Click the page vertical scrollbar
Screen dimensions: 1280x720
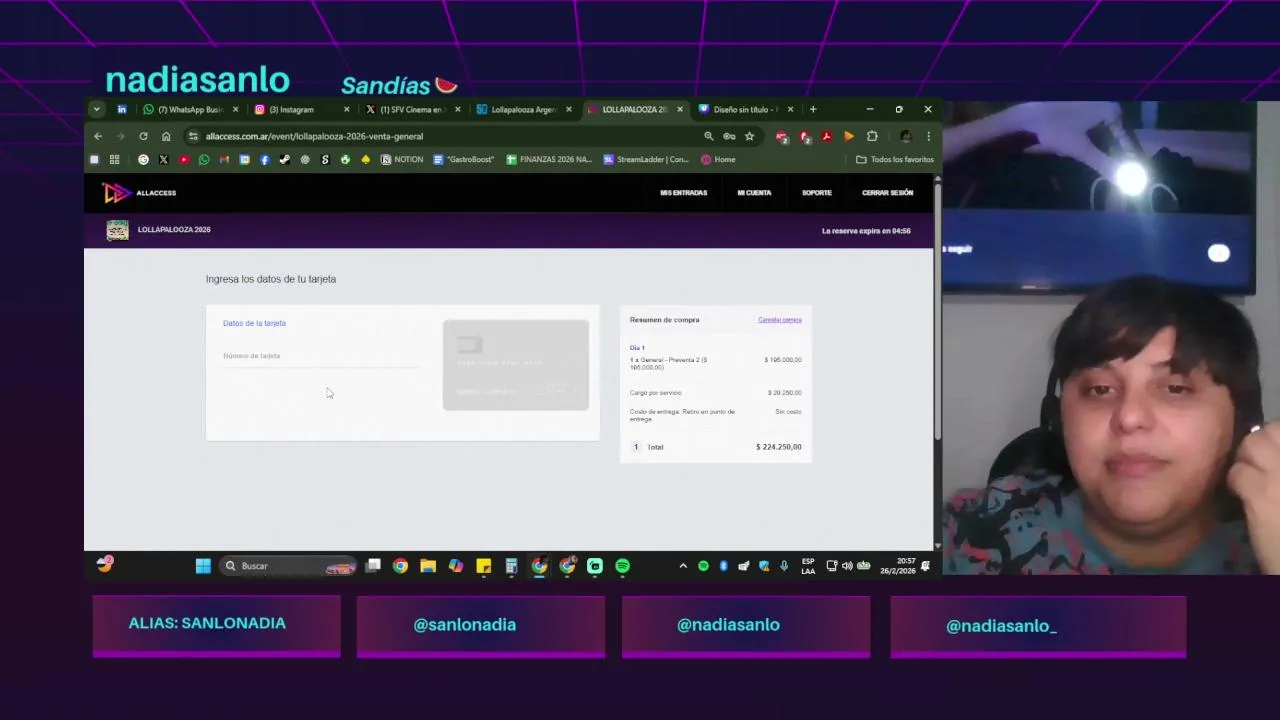[x=937, y=310]
